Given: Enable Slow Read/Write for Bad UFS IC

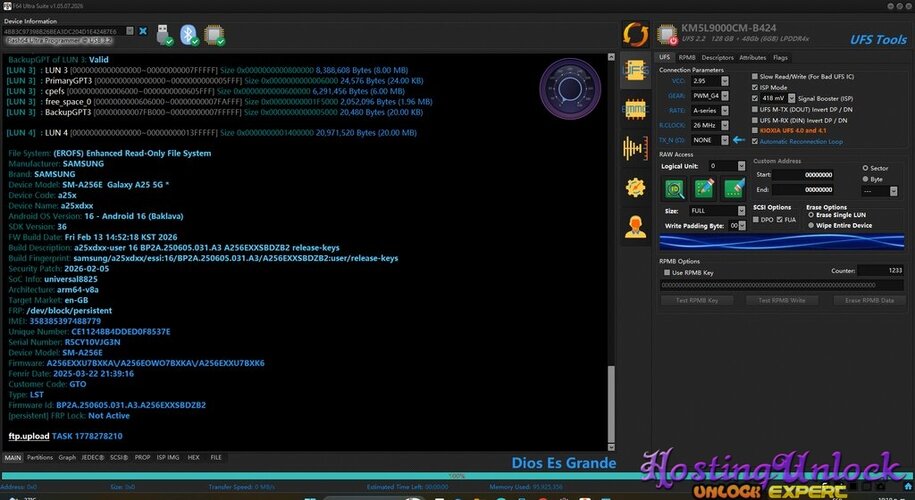Looking at the screenshot, I should (x=755, y=76).
